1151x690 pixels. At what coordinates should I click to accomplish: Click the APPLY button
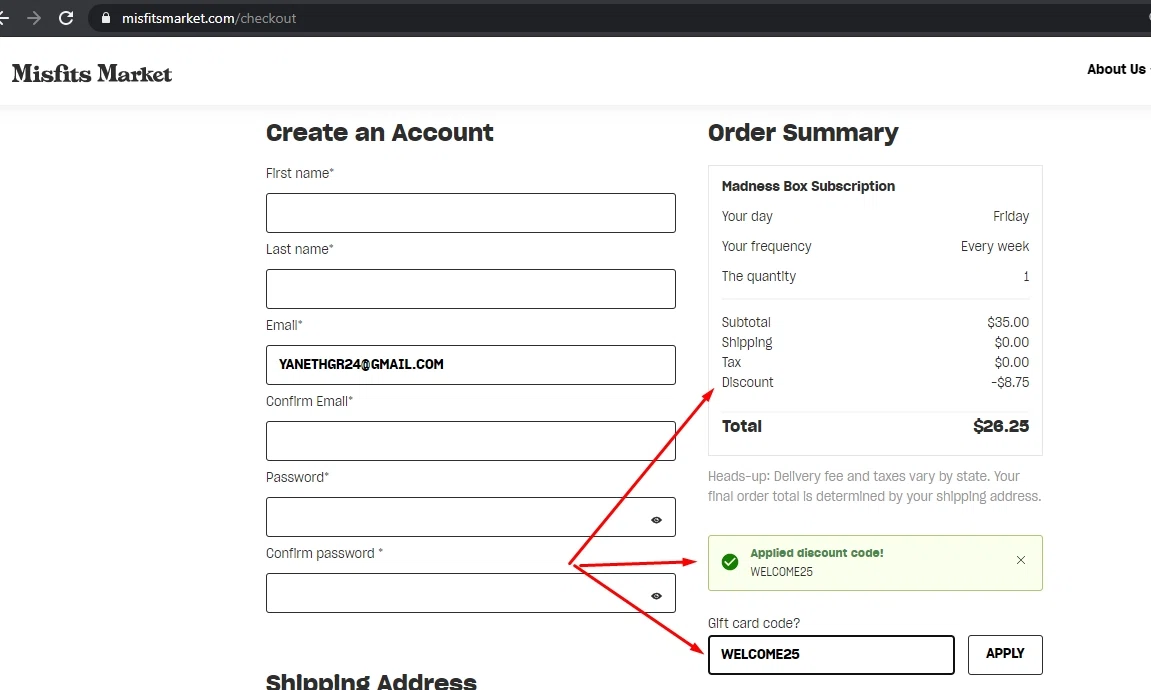coord(1005,655)
